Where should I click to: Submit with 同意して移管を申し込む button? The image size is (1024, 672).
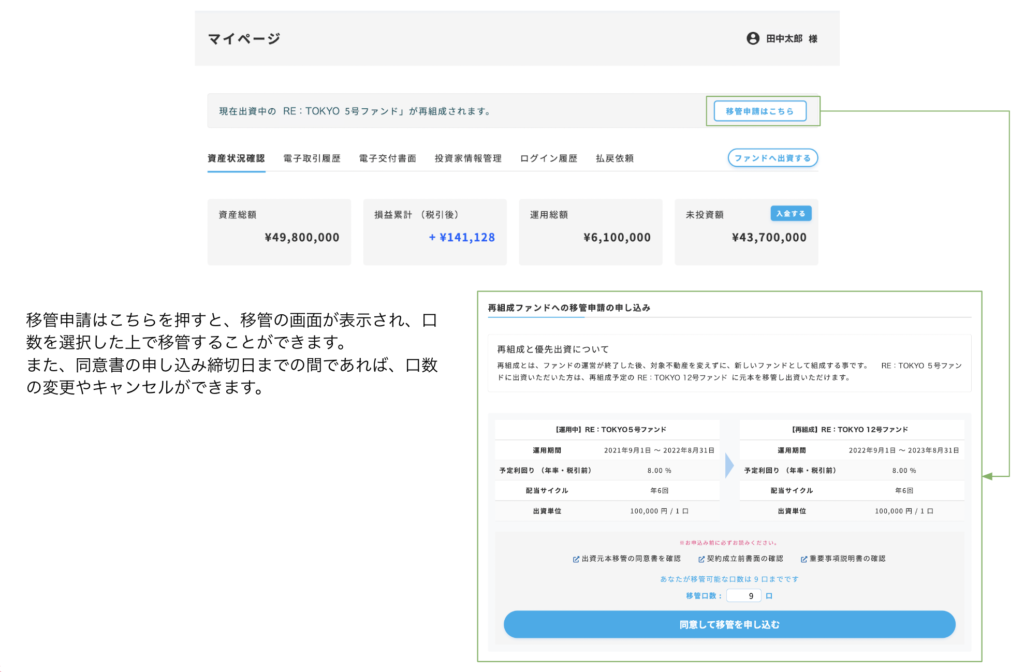coord(729,625)
